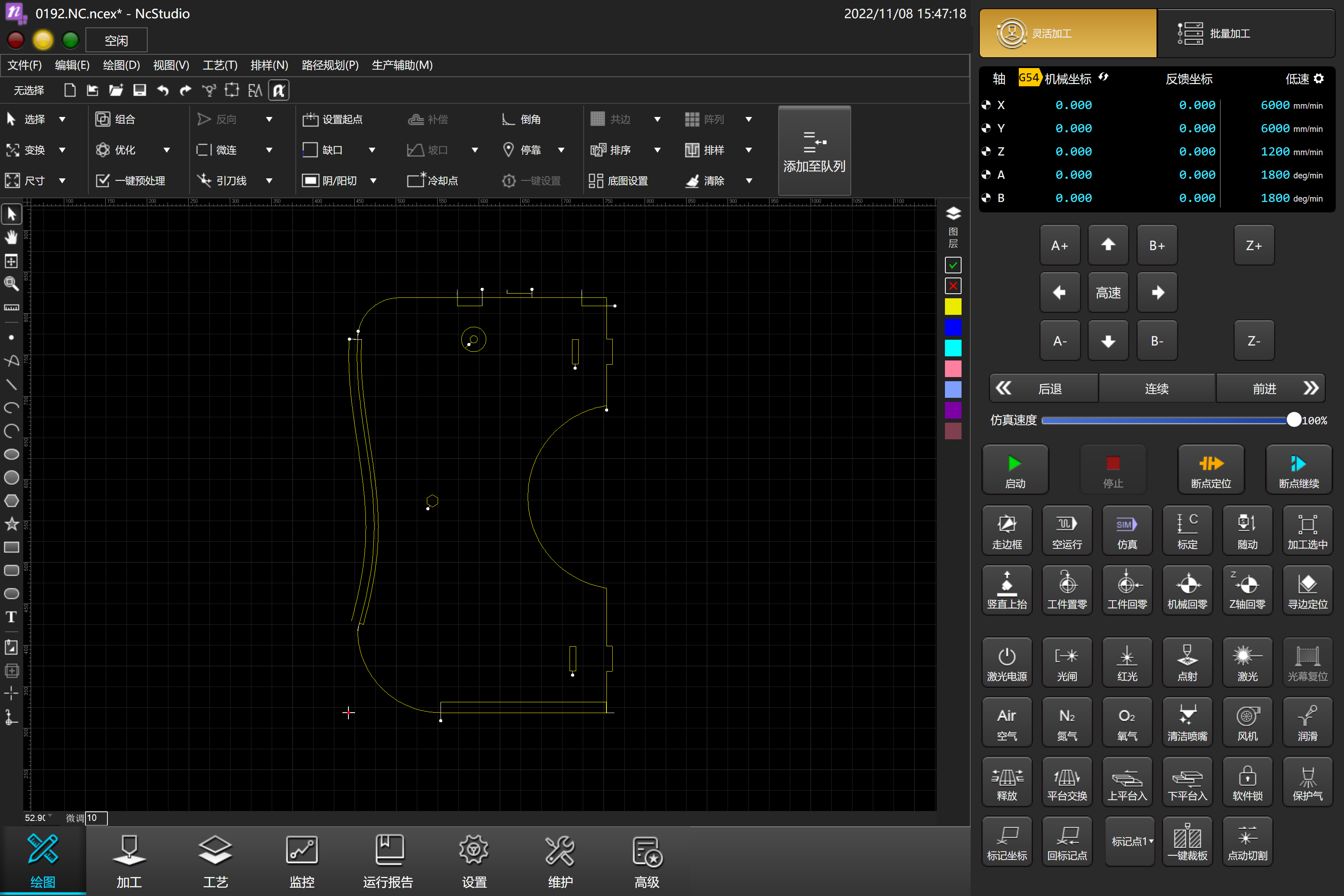Toggle 高速 high speed jog mode
The width and height of the screenshot is (1344, 896).
[x=1108, y=293]
